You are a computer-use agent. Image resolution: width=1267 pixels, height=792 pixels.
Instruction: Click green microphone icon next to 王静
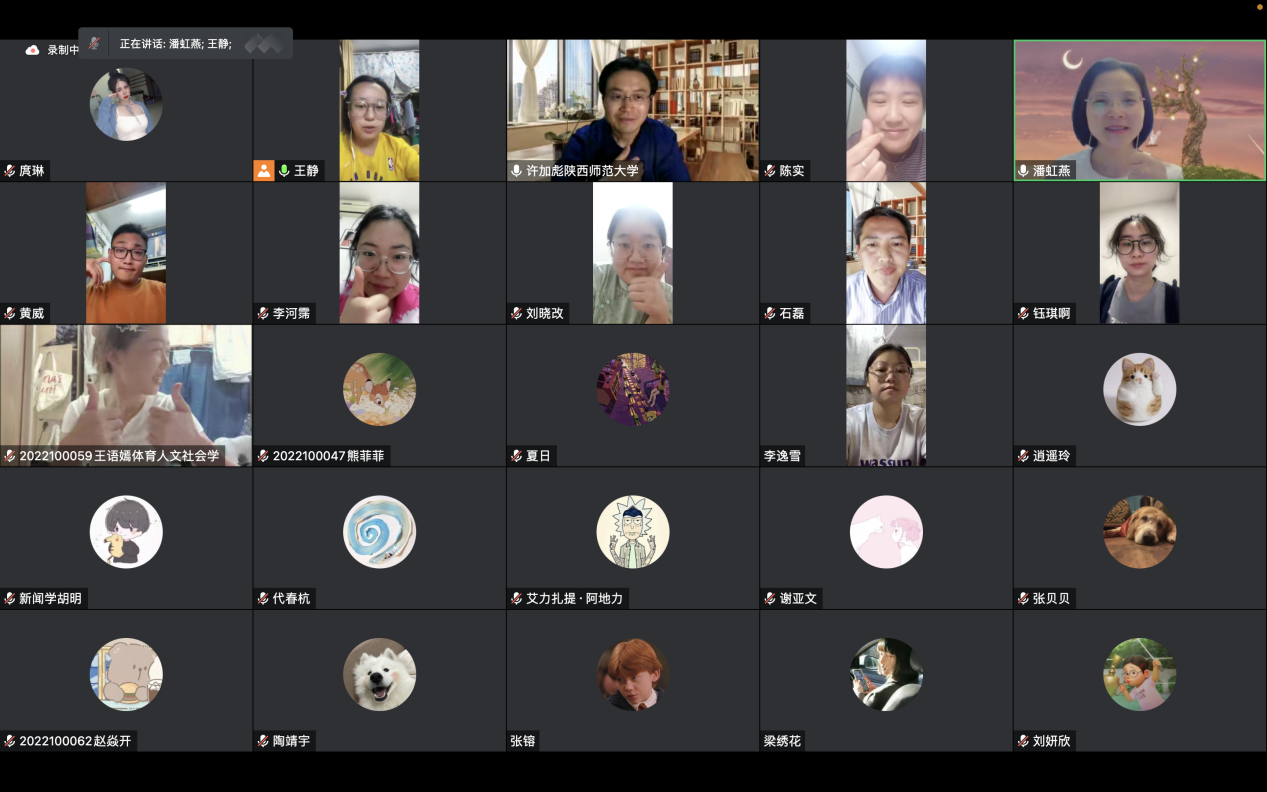pos(284,171)
